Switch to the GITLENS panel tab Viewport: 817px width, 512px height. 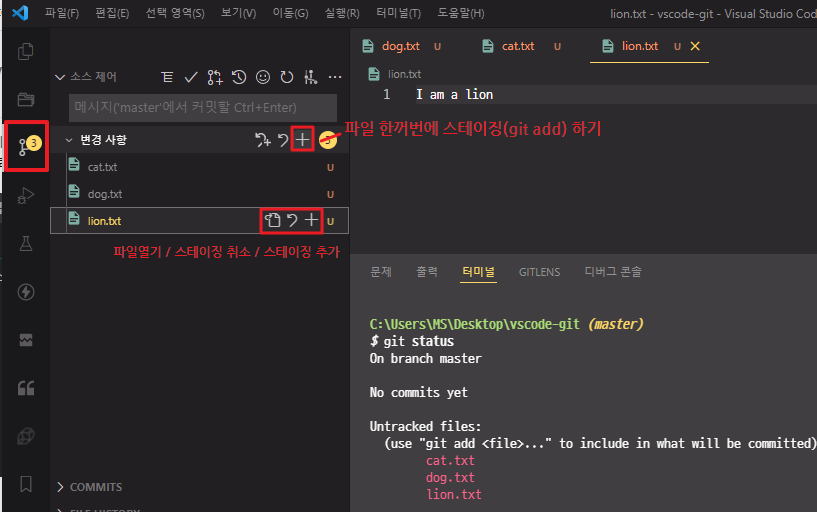click(x=539, y=272)
